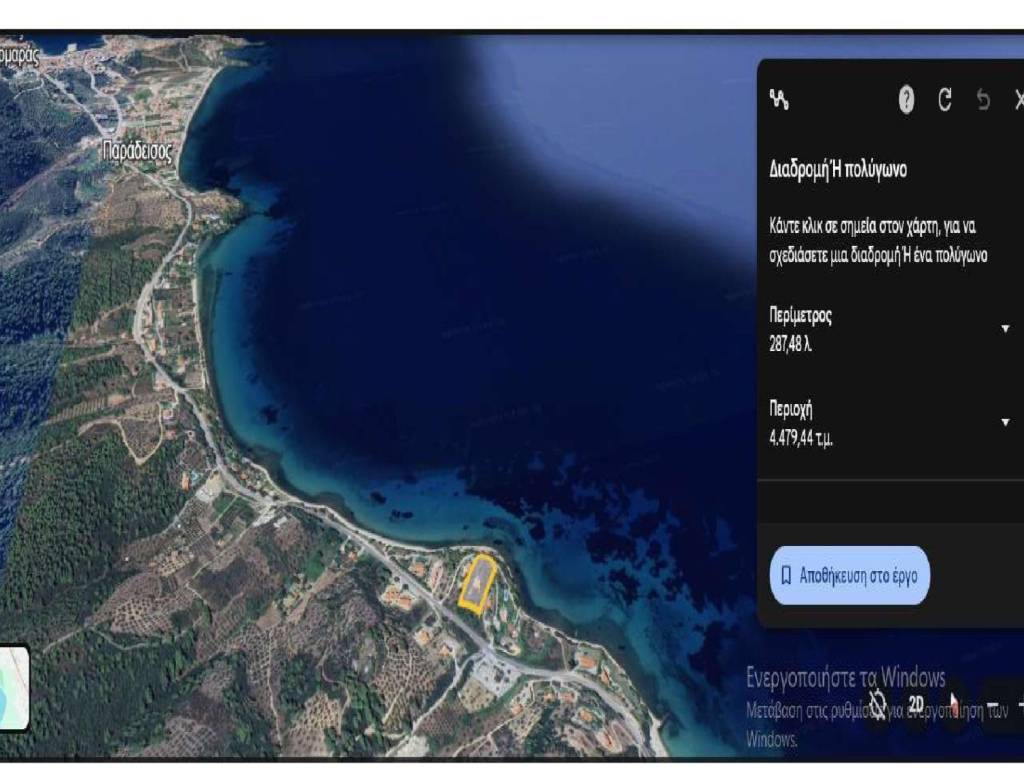Open the measurement help question mark
This screenshot has height=768, width=1024.
click(x=906, y=99)
